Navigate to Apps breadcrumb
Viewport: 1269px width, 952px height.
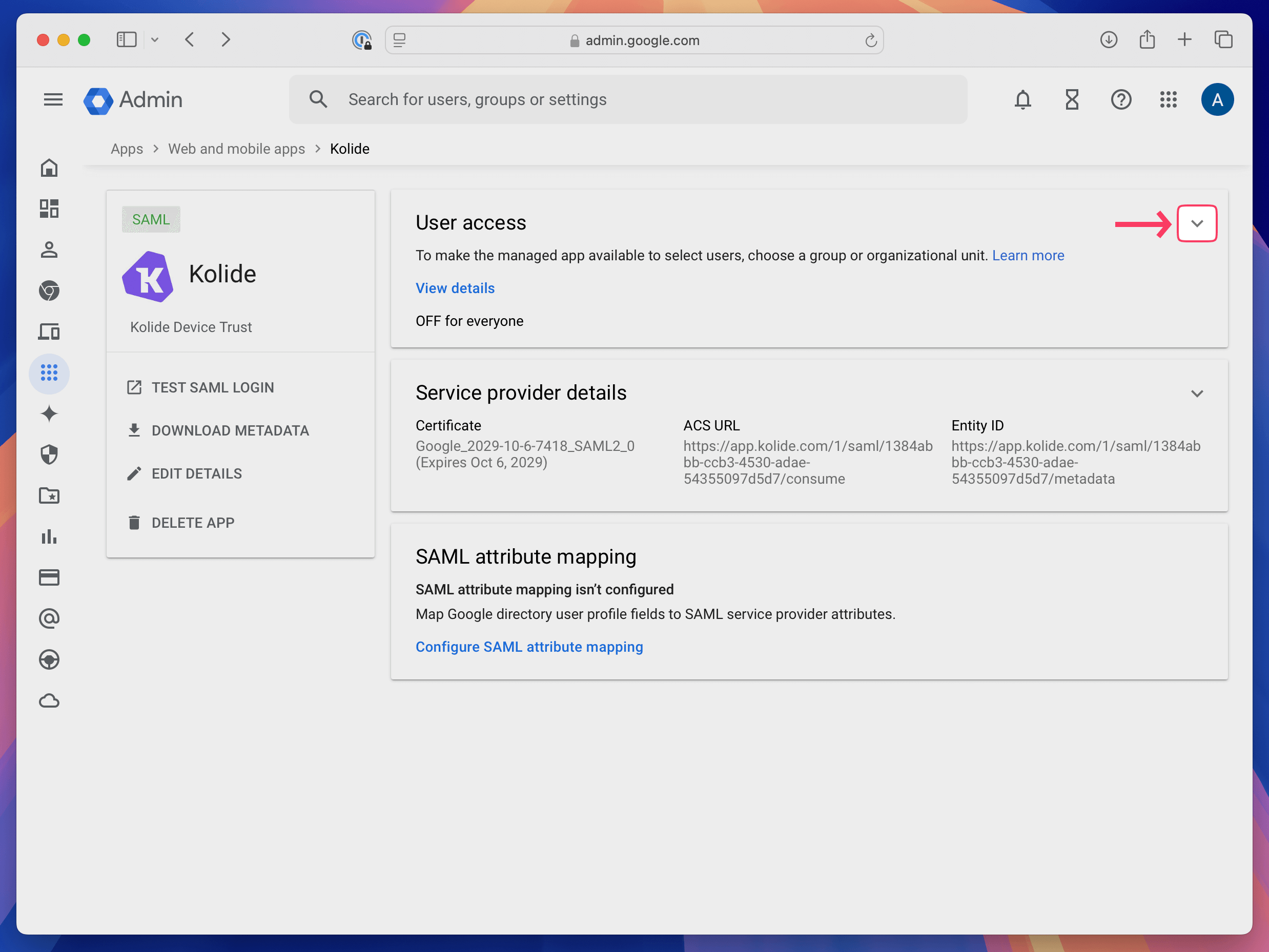[127, 149]
